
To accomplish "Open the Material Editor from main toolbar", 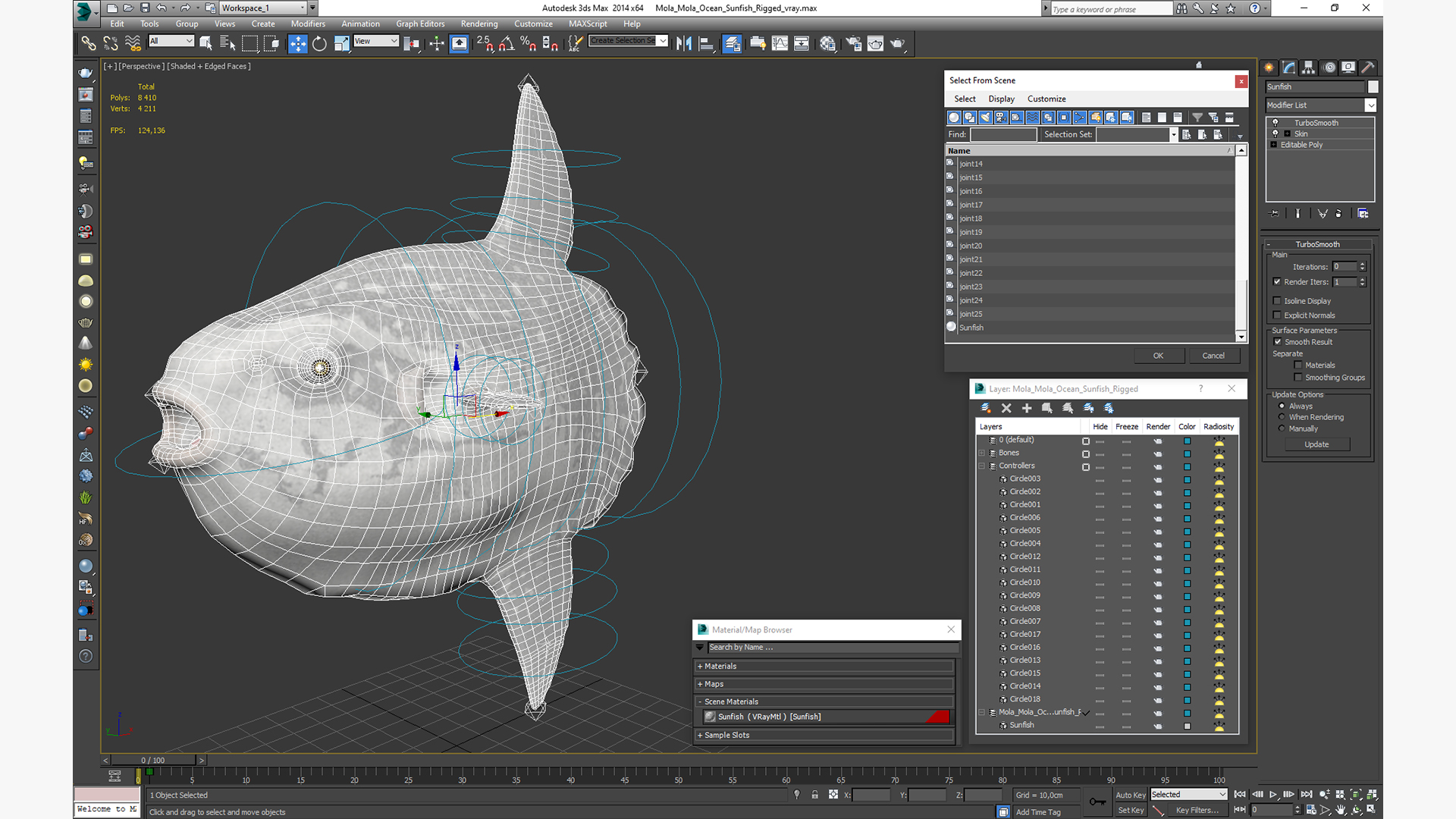I will pyautogui.click(x=827, y=43).
